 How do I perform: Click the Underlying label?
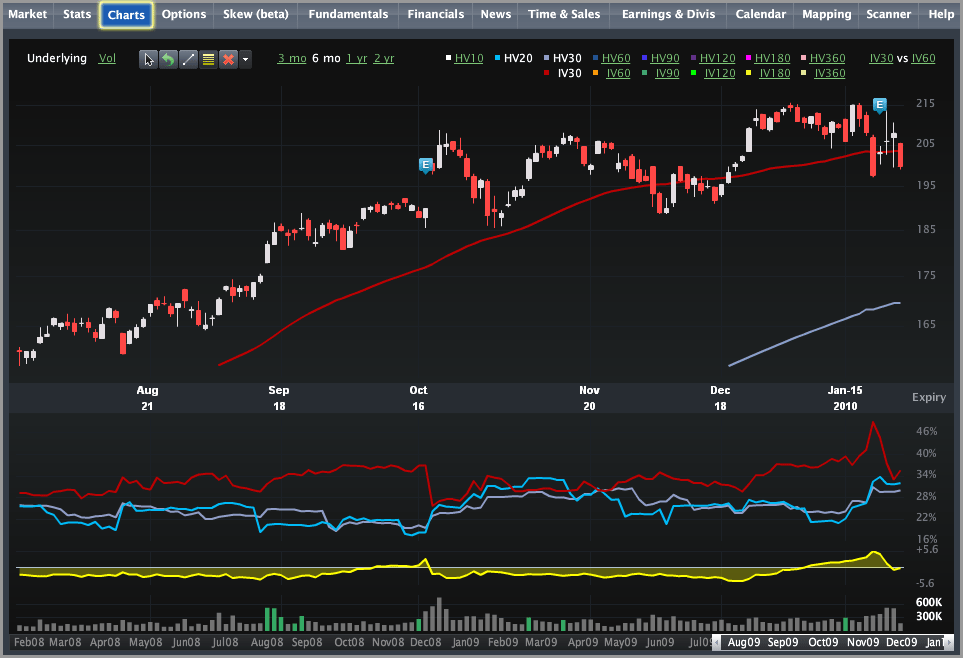click(57, 58)
